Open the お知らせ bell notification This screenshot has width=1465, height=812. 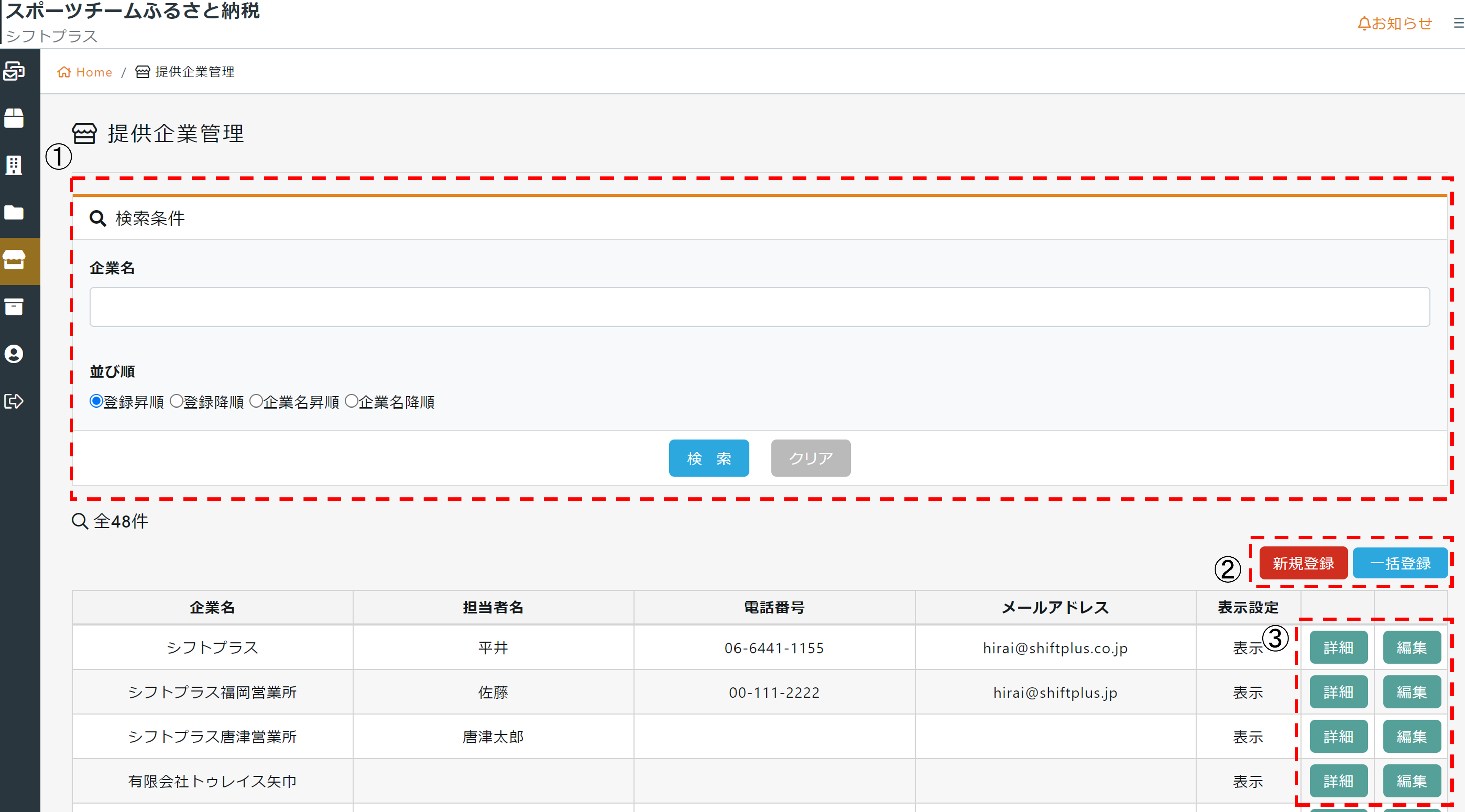pyautogui.click(x=1394, y=23)
